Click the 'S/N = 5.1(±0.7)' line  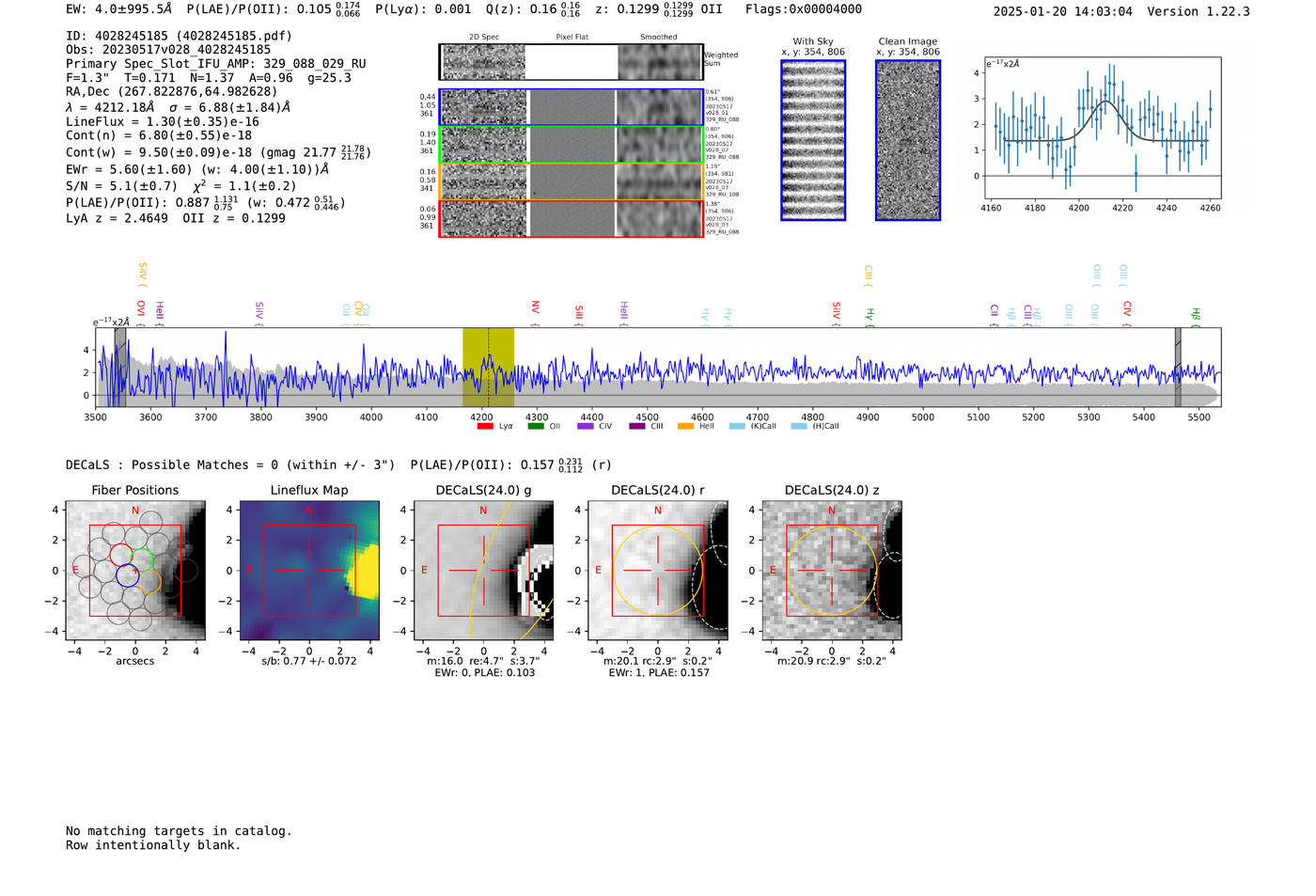point(181,185)
